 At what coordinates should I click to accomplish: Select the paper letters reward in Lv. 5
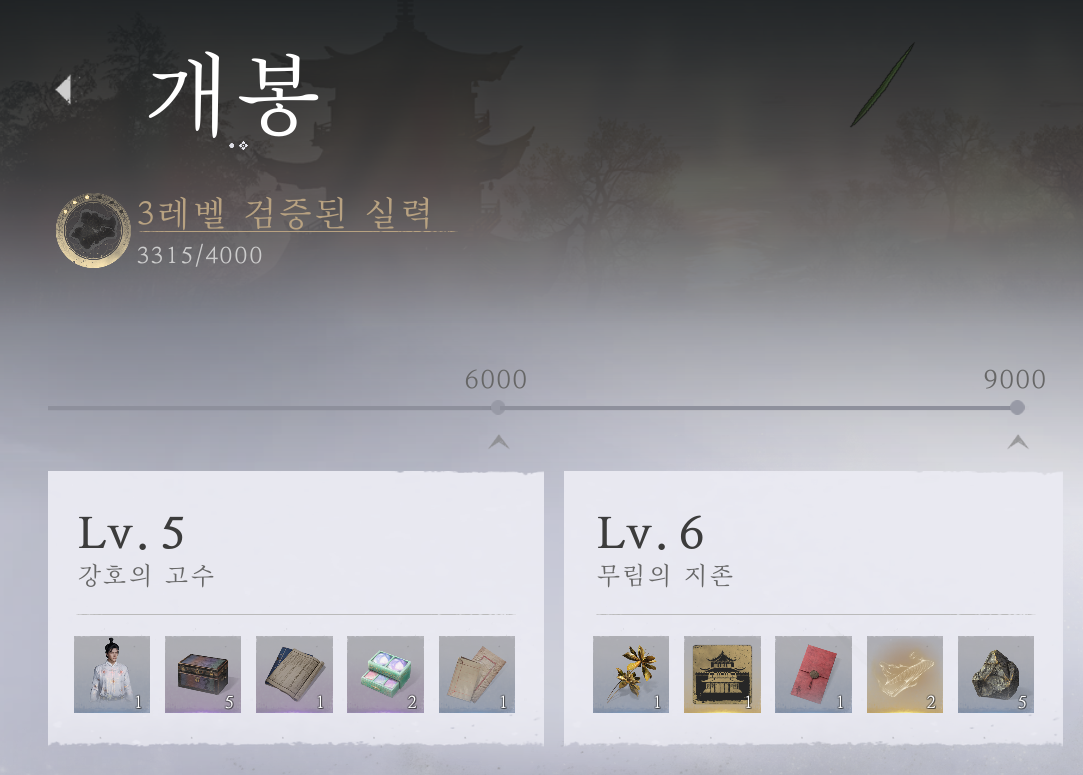click(477, 674)
